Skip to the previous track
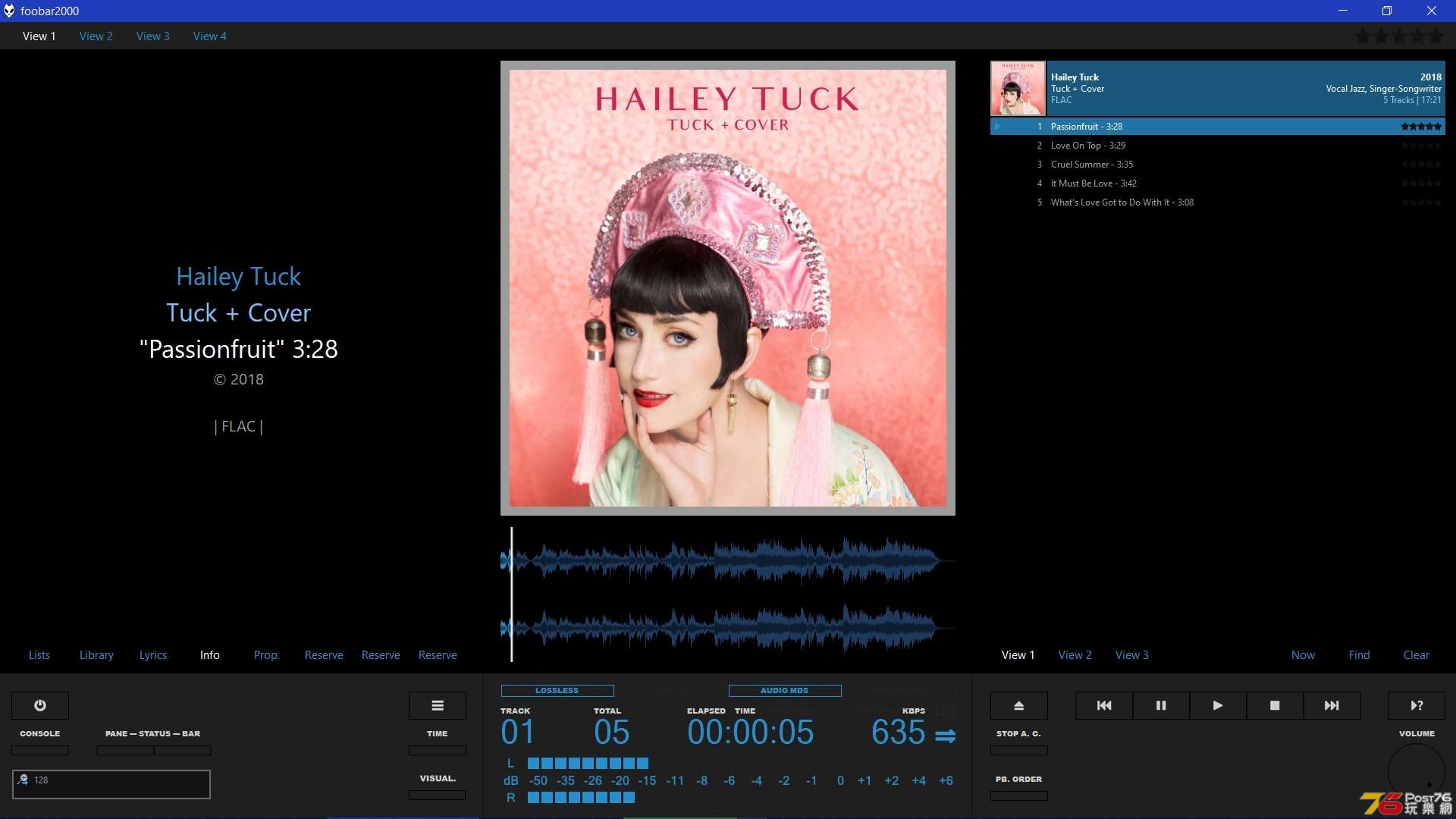This screenshot has width=1456, height=819. click(x=1104, y=705)
